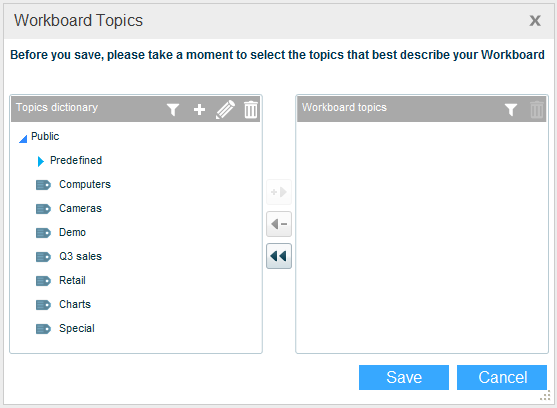The width and height of the screenshot is (557, 408).
Task: Add a new topic with plus icon
Action: click(x=199, y=109)
